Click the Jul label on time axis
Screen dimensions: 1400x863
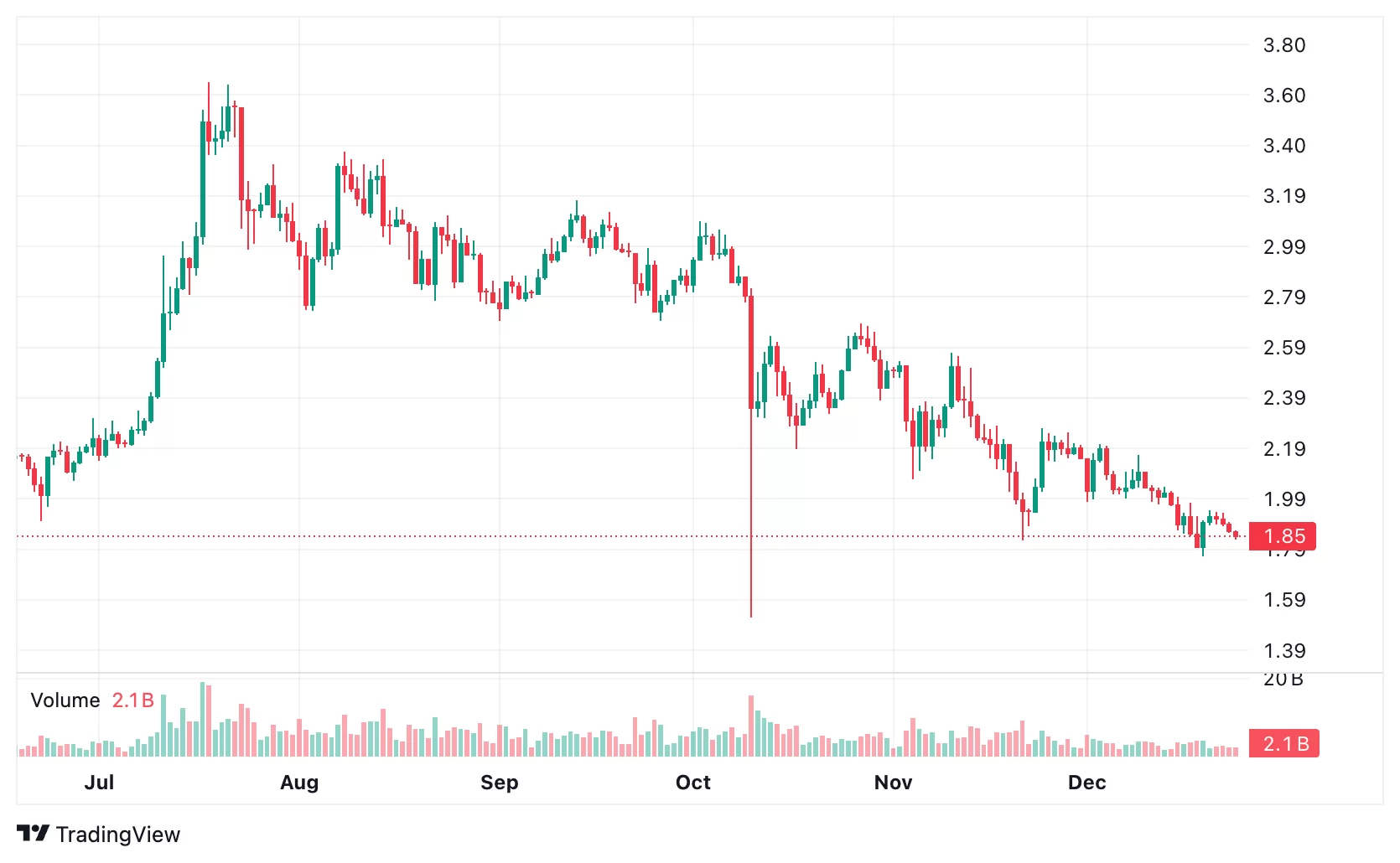click(99, 783)
